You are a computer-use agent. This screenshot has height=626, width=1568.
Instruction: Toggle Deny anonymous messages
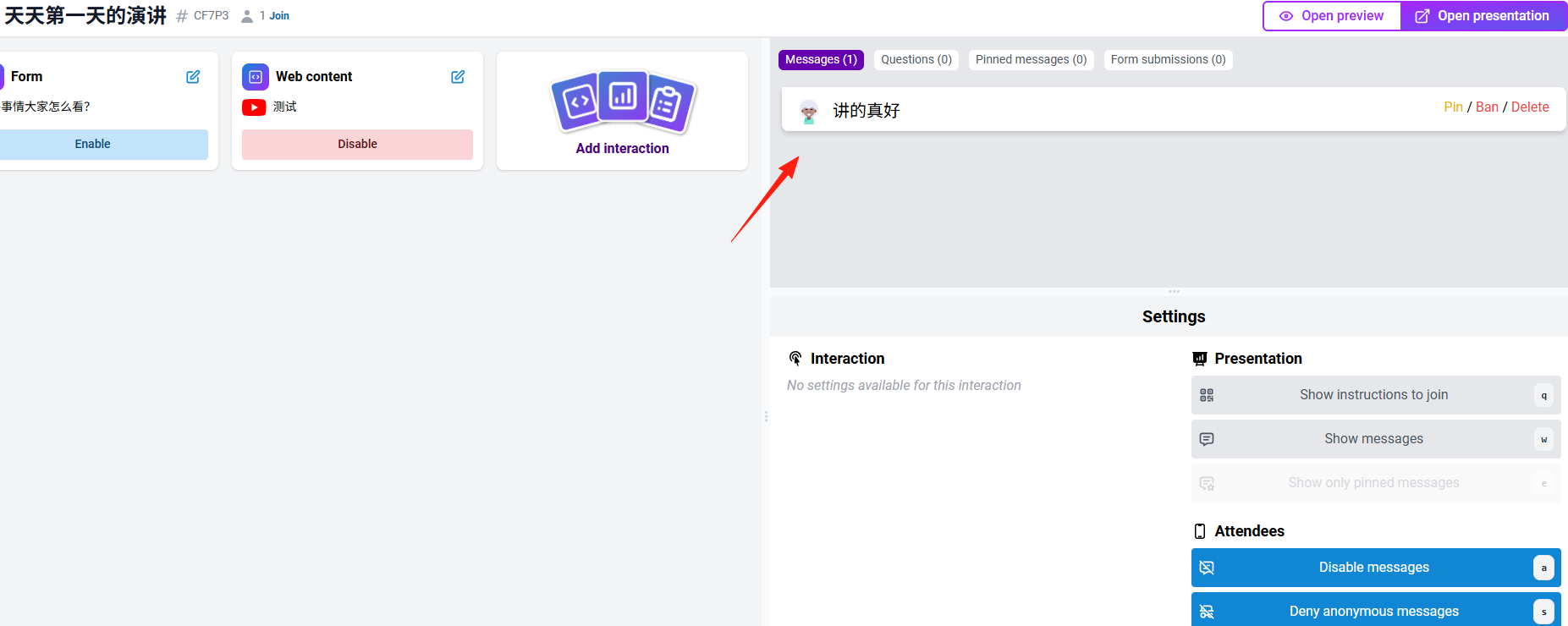tap(1376, 610)
